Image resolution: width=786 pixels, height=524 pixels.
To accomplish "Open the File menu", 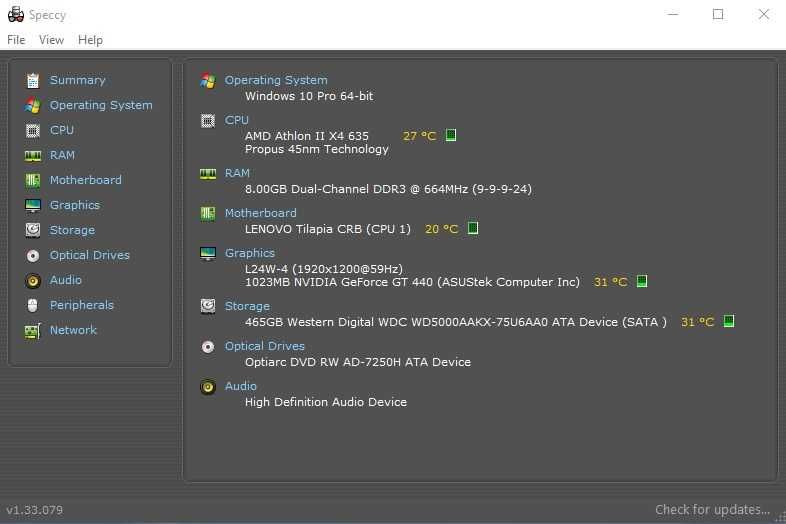I will [x=16, y=40].
